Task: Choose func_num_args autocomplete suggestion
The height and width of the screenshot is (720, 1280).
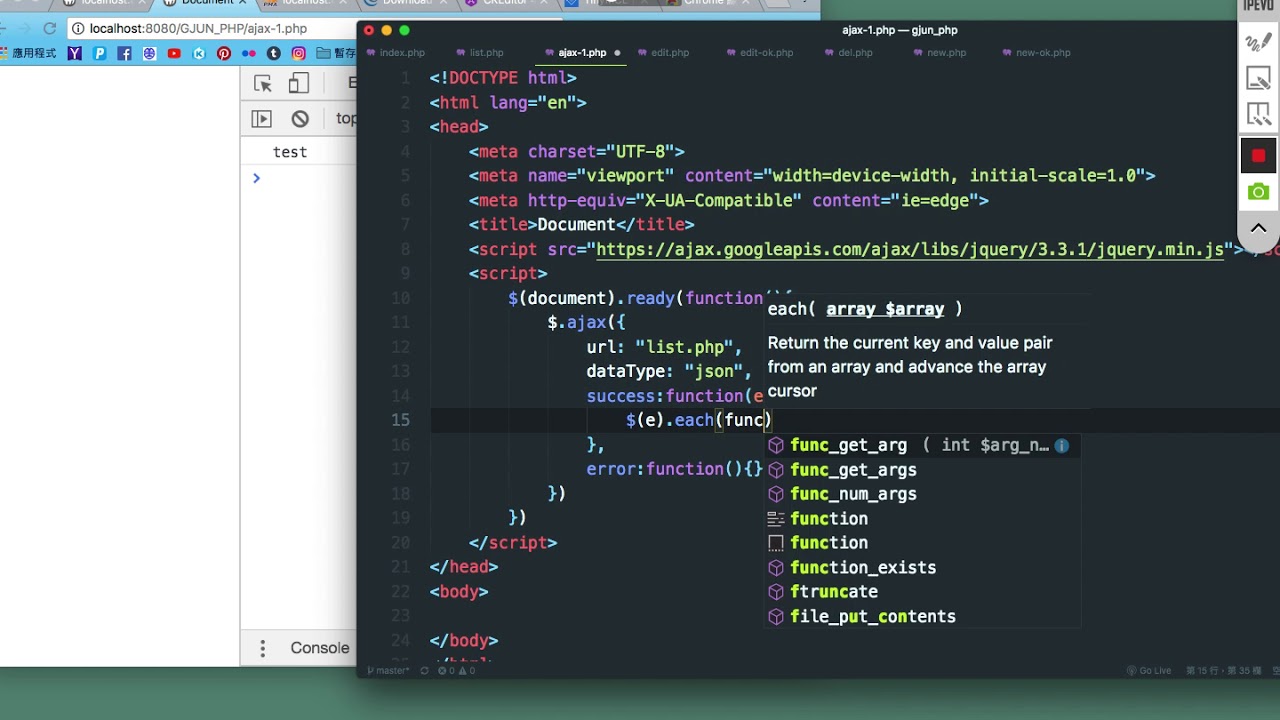Action: coord(922,494)
